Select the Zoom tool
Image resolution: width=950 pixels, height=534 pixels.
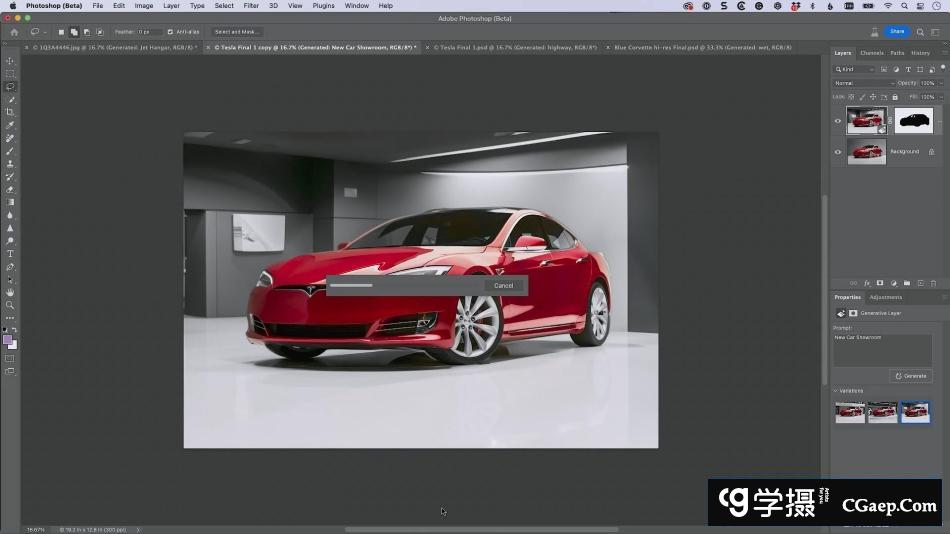click(10, 305)
